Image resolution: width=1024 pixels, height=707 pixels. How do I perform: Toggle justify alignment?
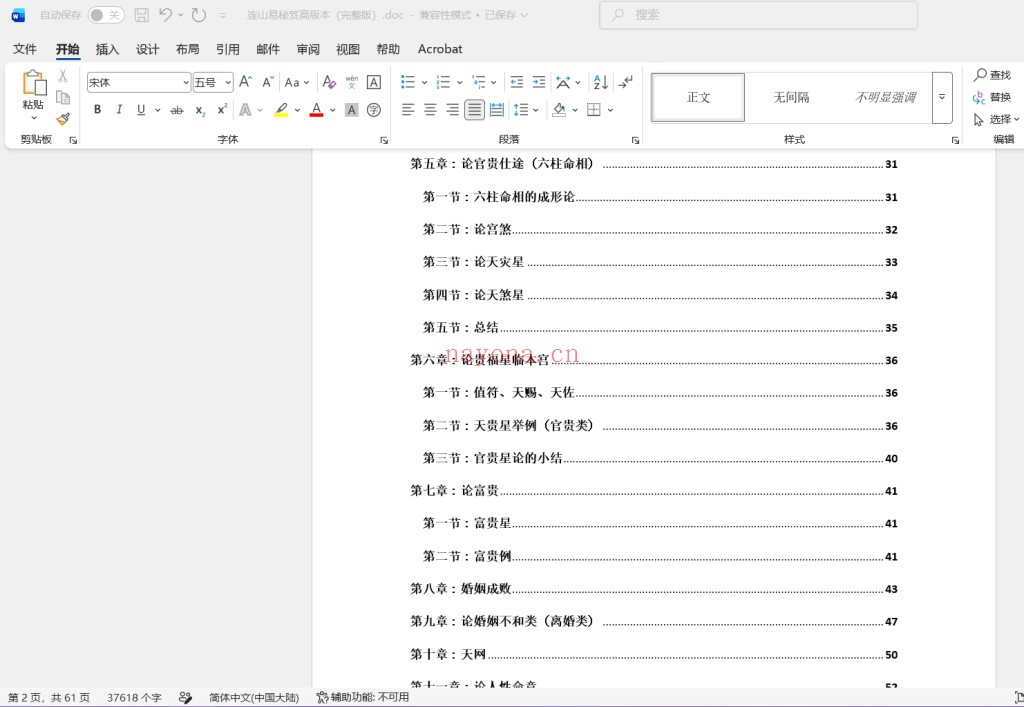click(x=475, y=110)
